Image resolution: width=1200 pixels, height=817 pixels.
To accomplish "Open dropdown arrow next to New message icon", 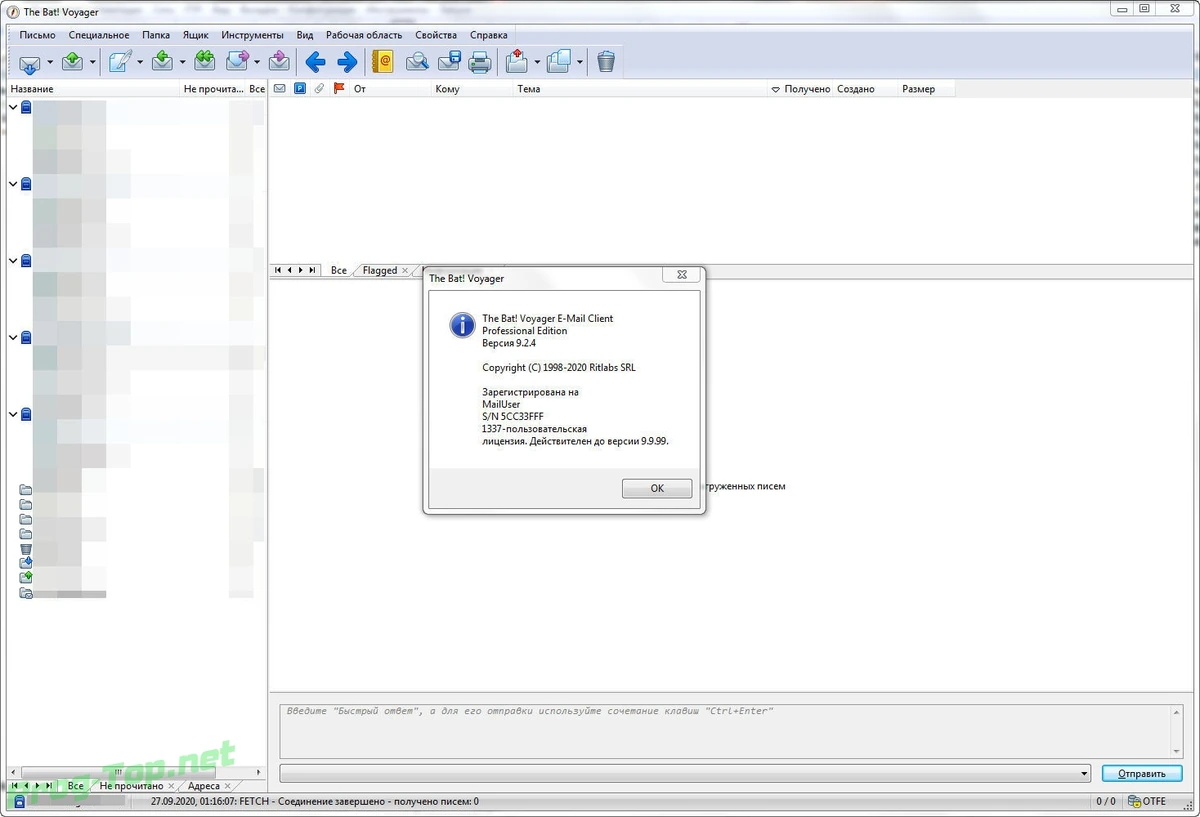I will pos(140,62).
